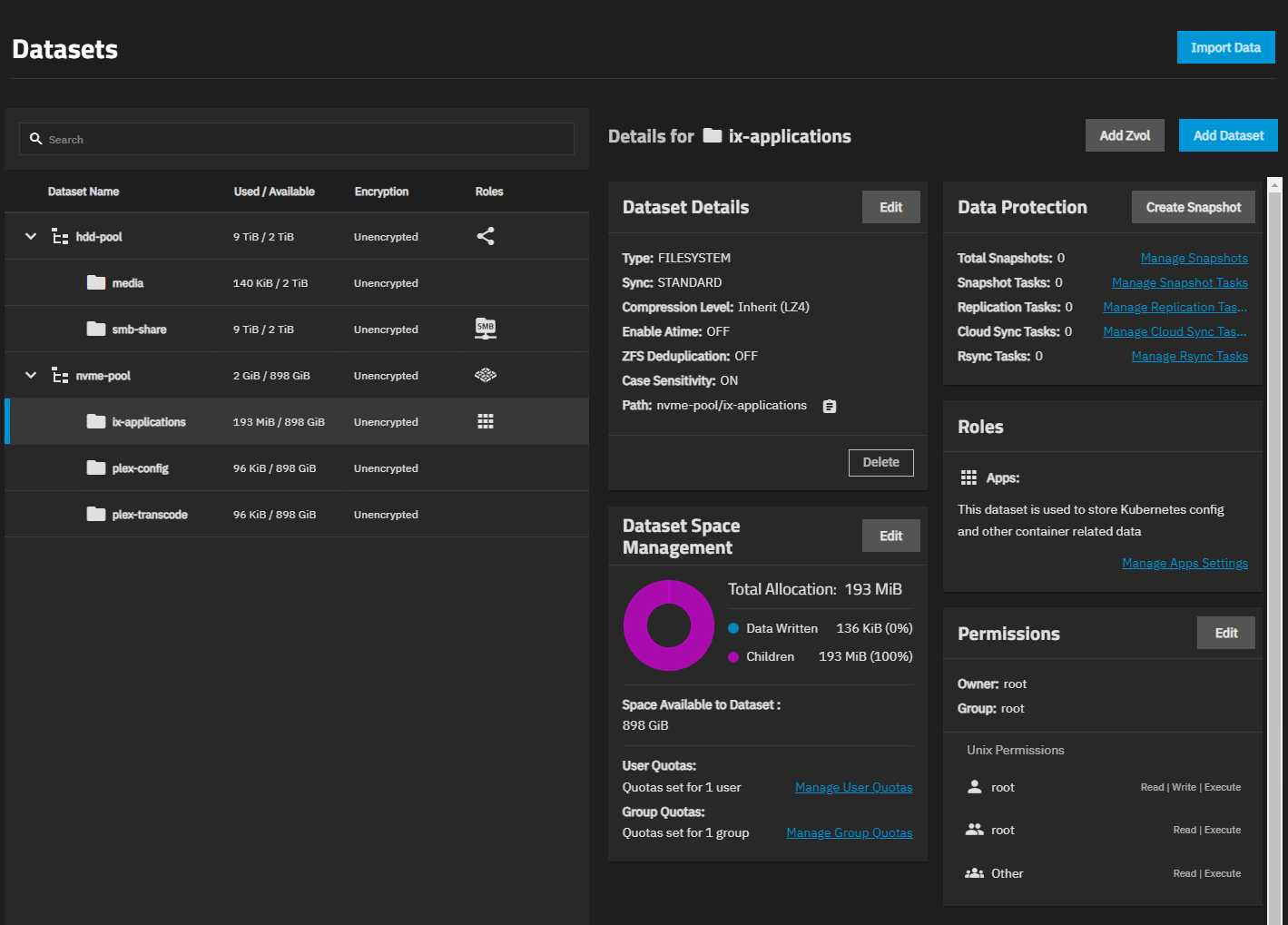Image resolution: width=1288 pixels, height=925 pixels.
Task: Click the 'Total Allocation: 193 MiB' text
Action: click(x=815, y=589)
